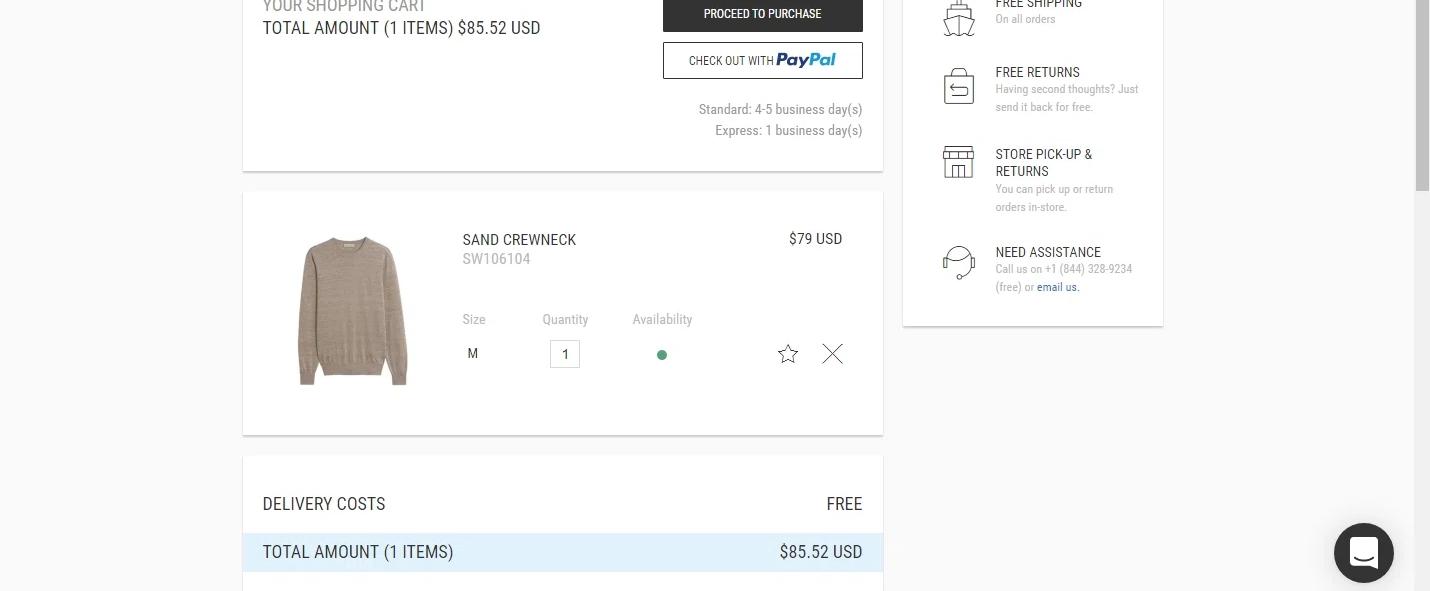The height and width of the screenshot is (591, 1430).
Task: Click the Need Assistance heading
Action: click(x=1047, y=252)
